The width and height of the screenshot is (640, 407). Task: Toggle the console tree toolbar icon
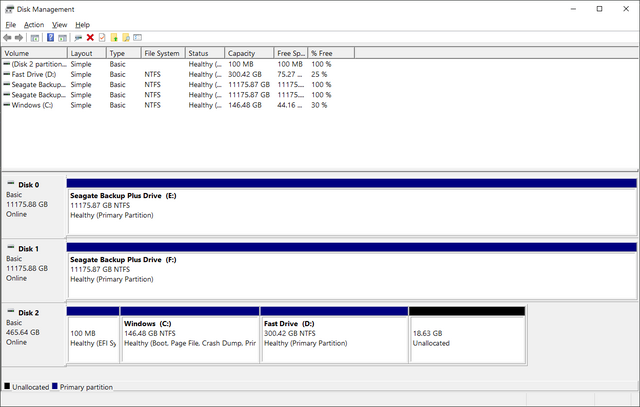[35, 38]
